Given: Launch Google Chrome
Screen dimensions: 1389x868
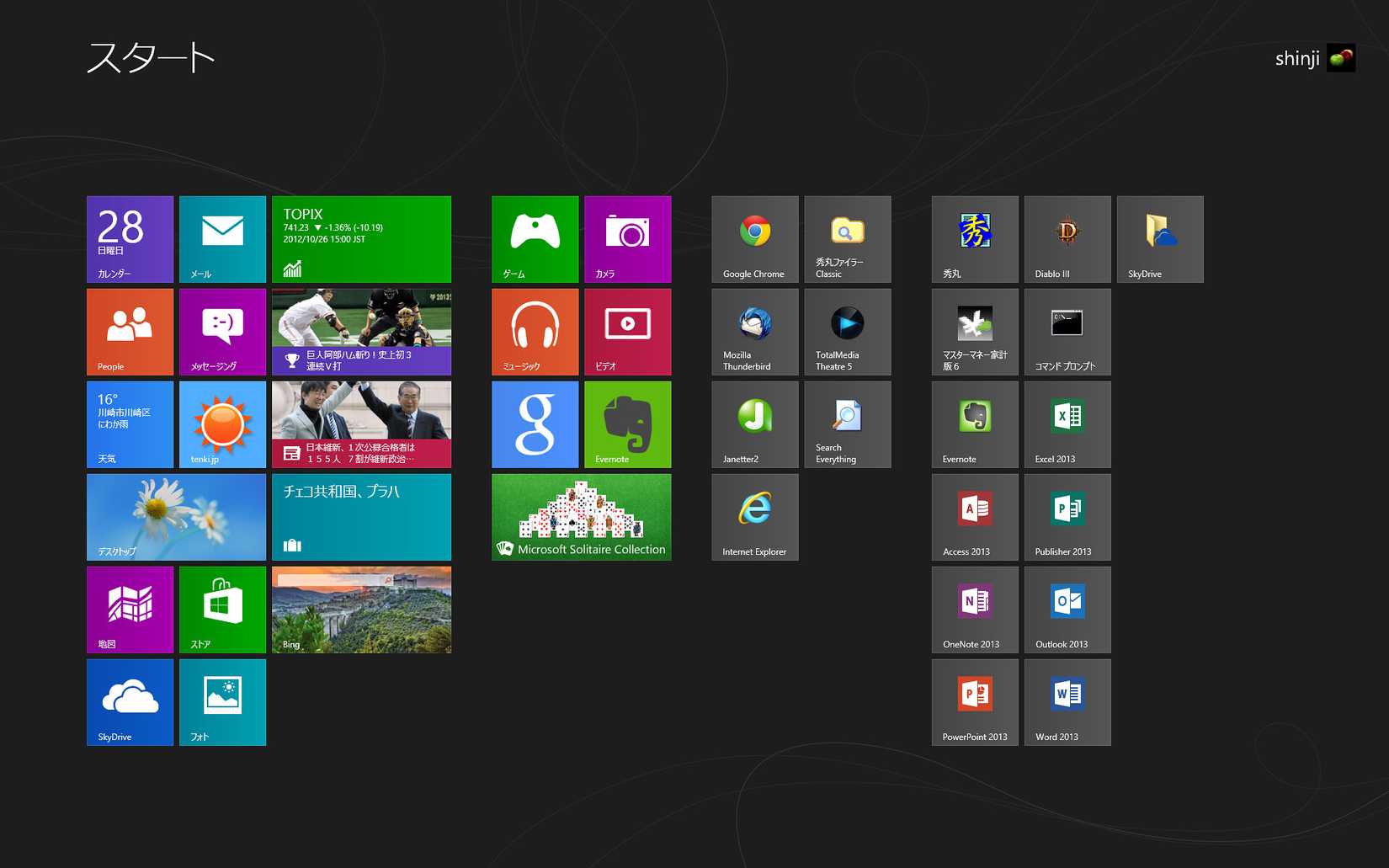Looking at the screenshot, I should point(754,239).
